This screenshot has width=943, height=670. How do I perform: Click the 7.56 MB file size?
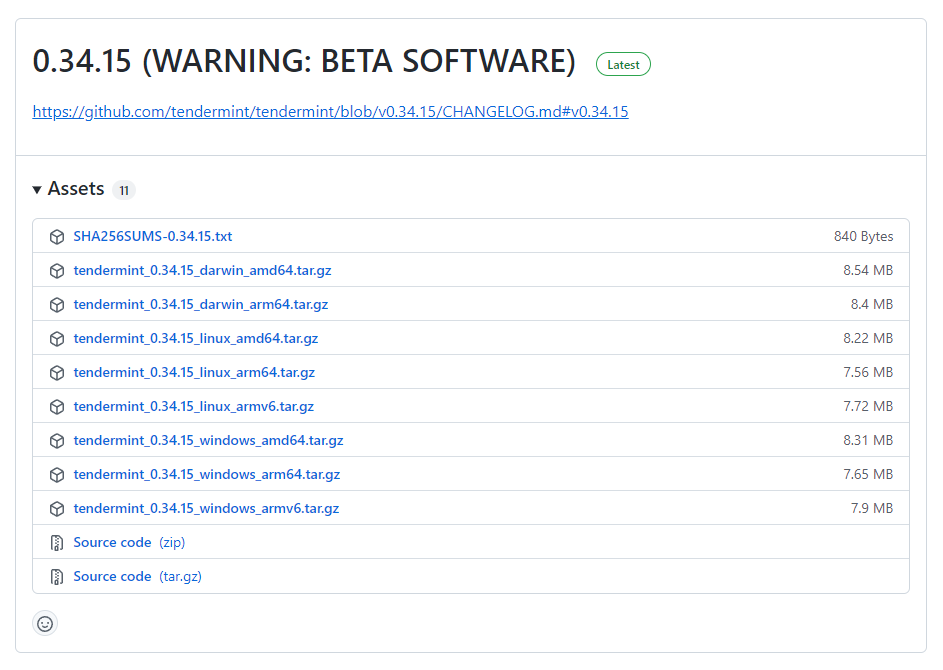pyautogui.click(x=868, y=372)
